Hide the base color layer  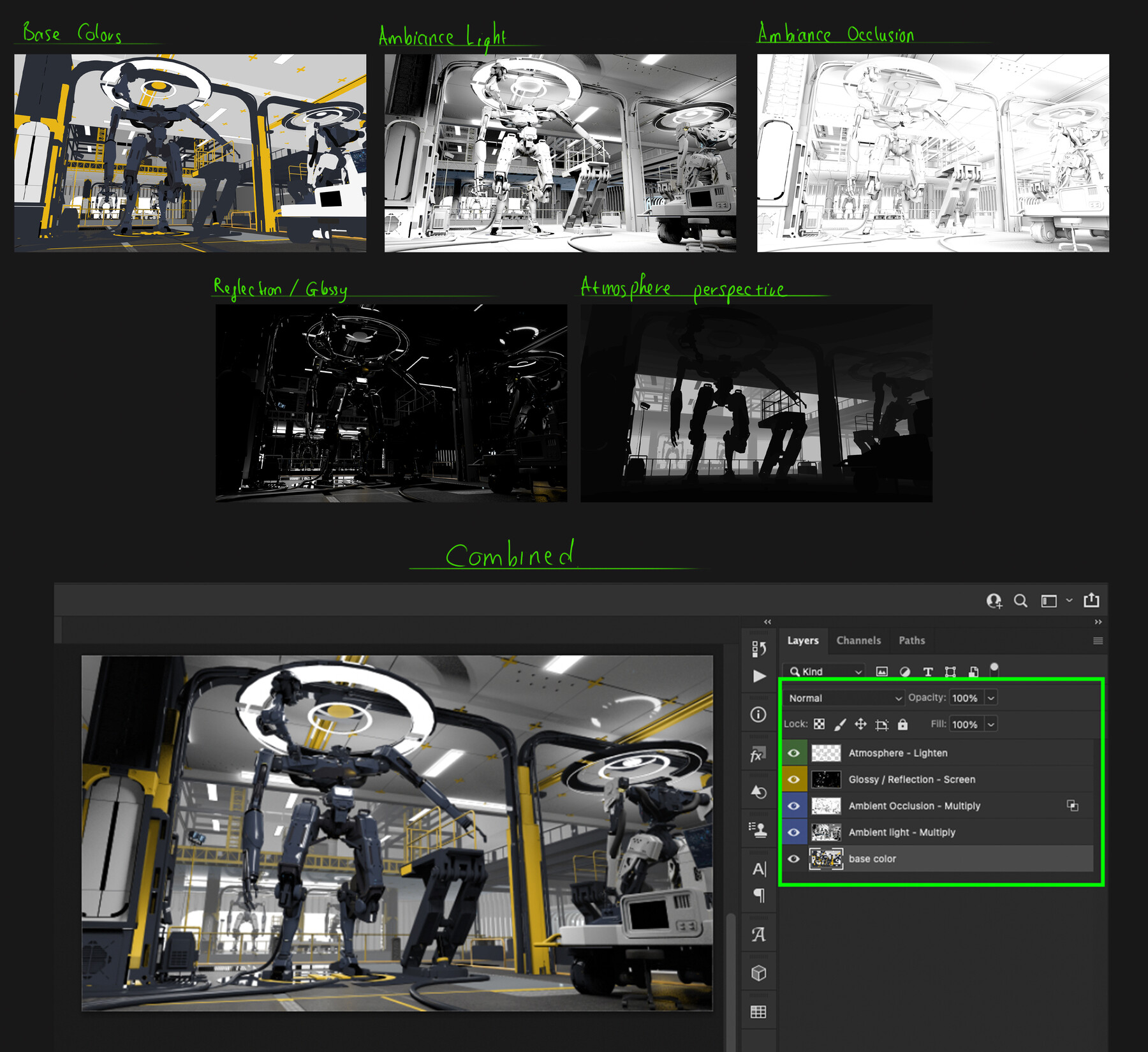point(794,859)
